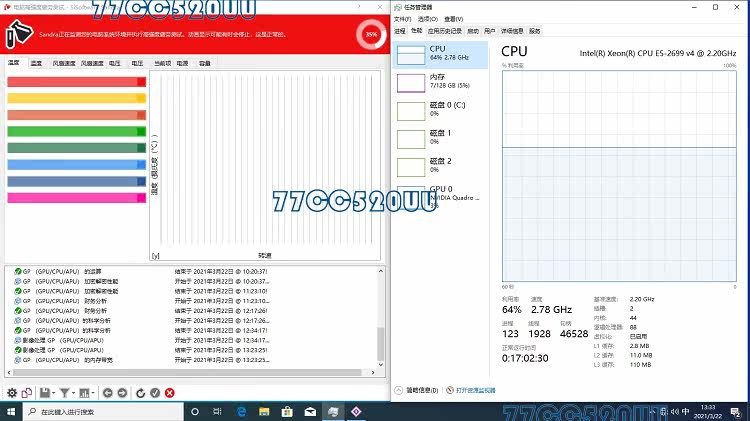This screenshot has height=421, width=750.
Task: Switch to 用户 tab in Task Manager
Action: (x=489, y=31)
